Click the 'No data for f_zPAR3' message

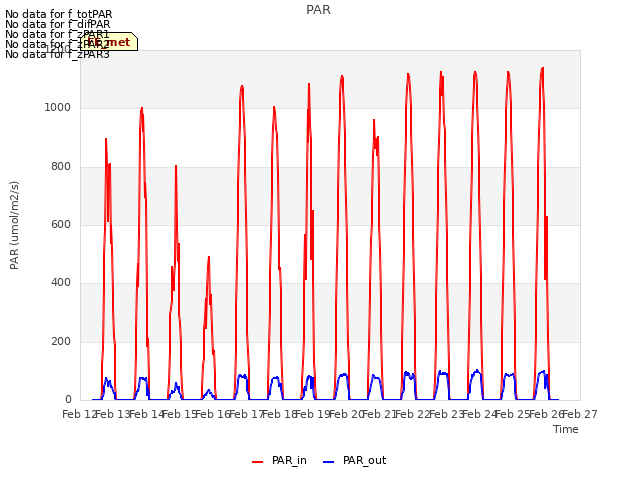coord(57,54)
